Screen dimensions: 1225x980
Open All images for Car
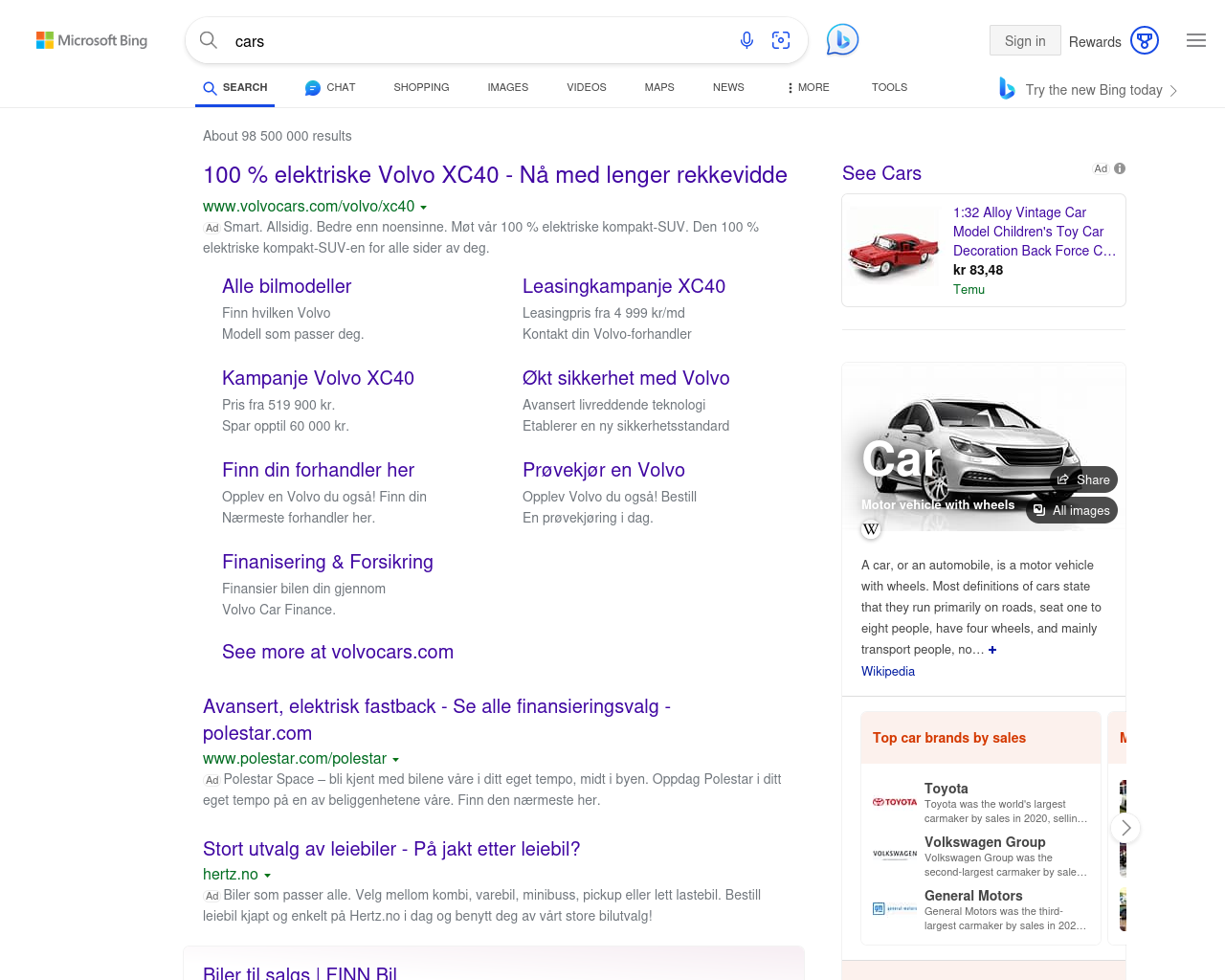click(x=1072, y=510)
